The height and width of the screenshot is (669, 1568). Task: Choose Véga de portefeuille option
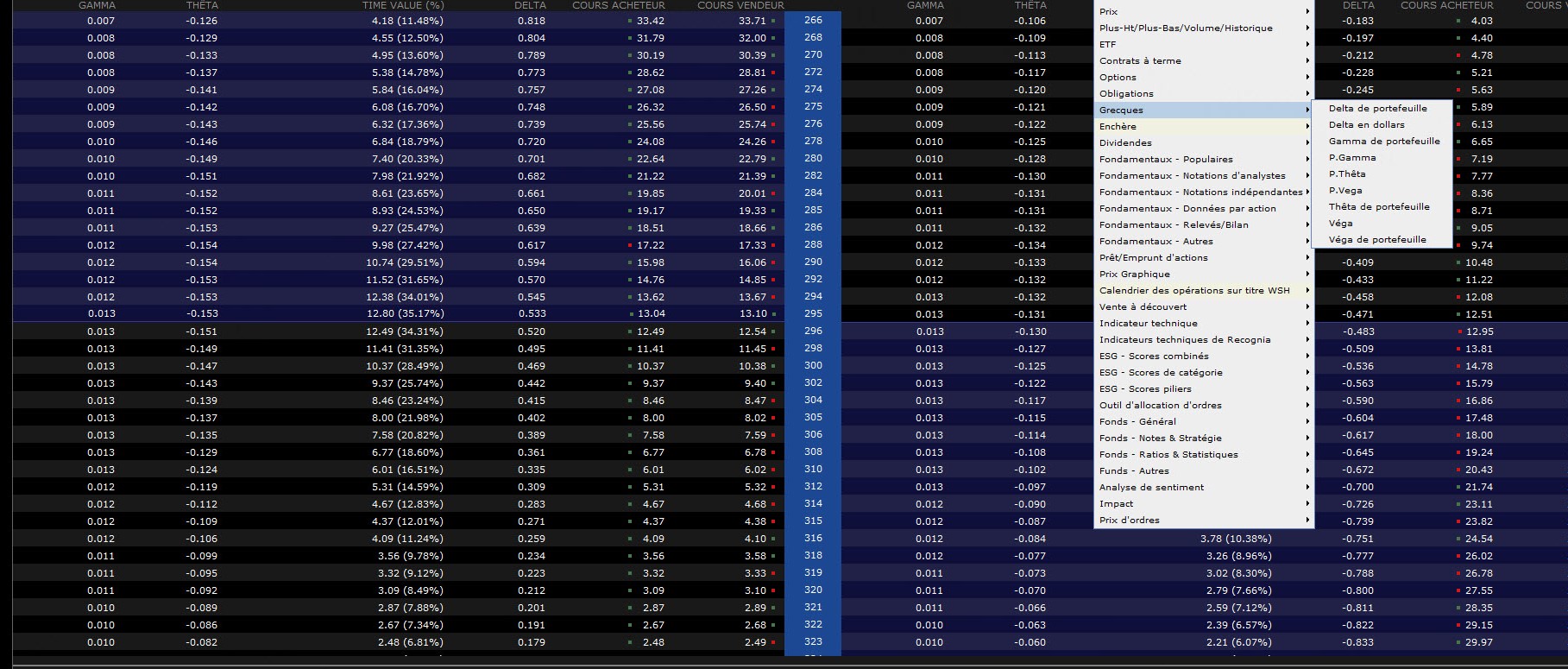1377,239
